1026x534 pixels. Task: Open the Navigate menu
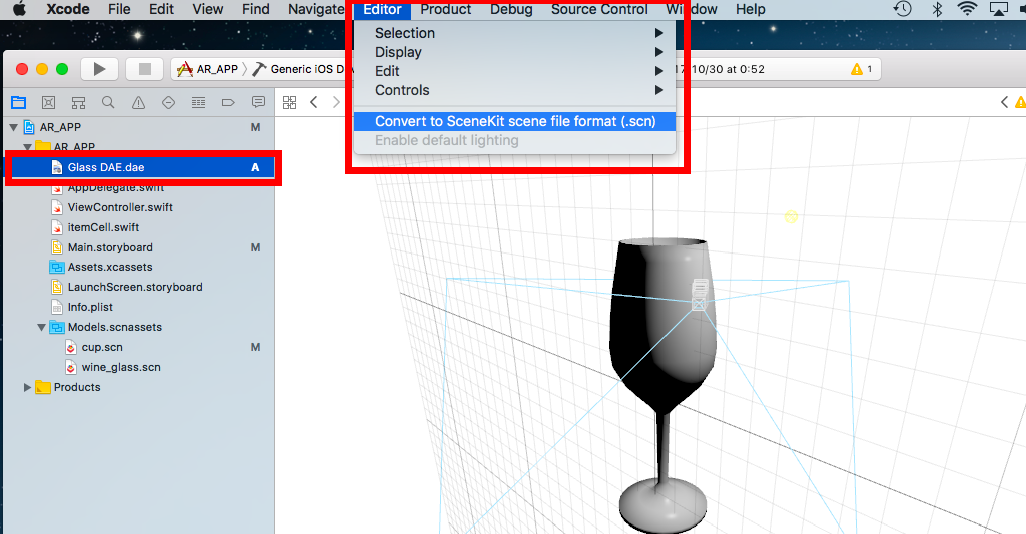click(316, 9)
